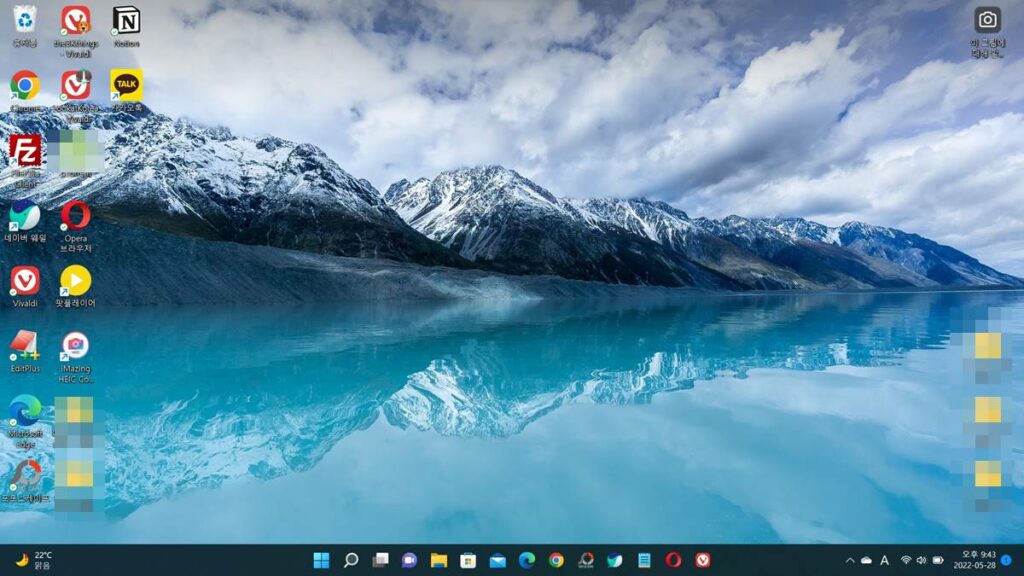Click the iMazing HEIC Converter icon
The image size is (1024, 576).
click(75, 346)
